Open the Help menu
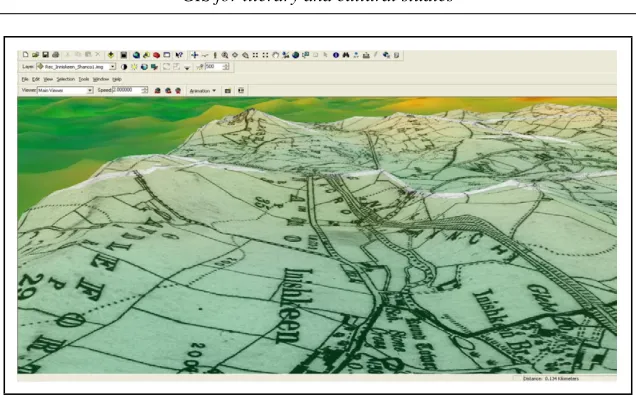638x398 pixels. (x=117, y=79)
